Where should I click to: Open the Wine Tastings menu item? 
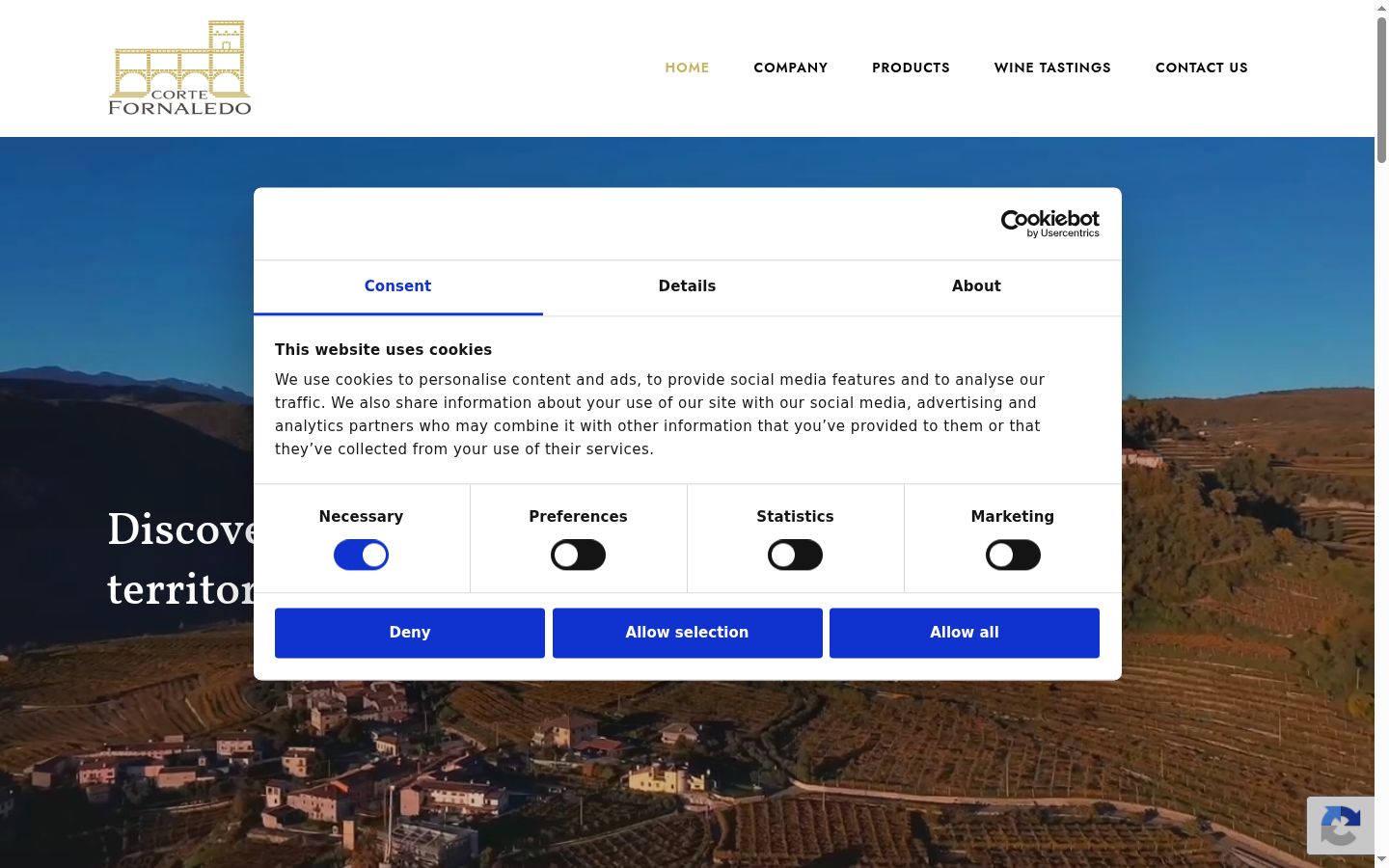click(1052, 68)
